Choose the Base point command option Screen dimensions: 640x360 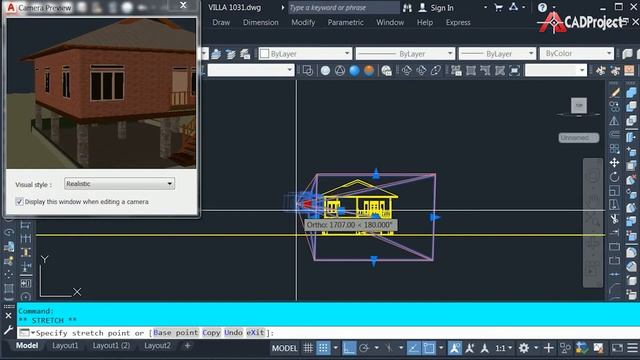click(x=176, y=333)
